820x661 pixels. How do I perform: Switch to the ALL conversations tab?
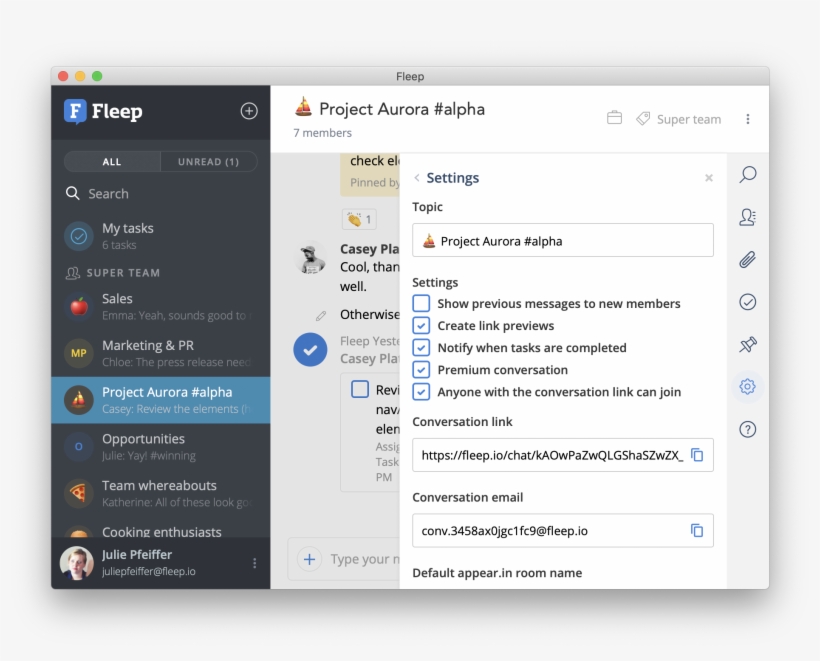click(x=112, y=162)
